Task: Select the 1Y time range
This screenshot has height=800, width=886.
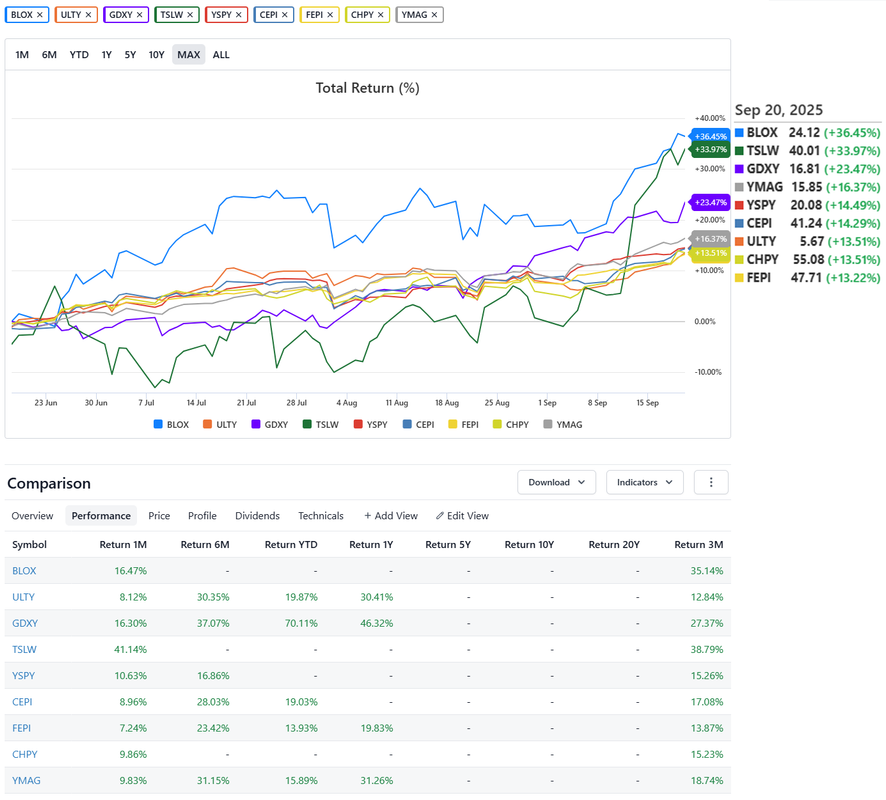Action: coord(106,55)
